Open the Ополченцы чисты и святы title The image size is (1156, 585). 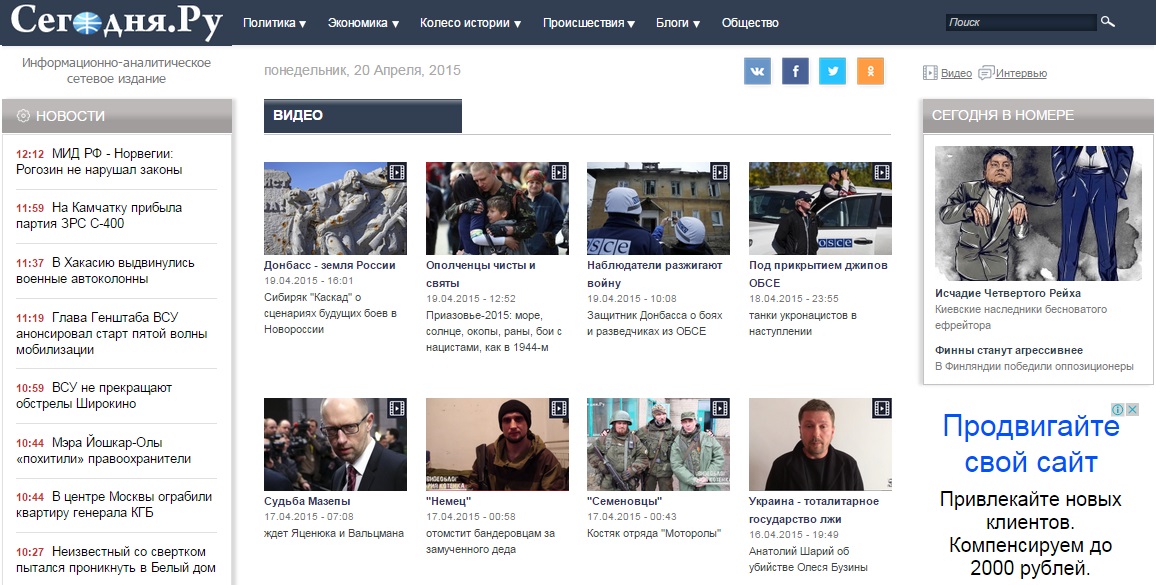coord(481,274)
